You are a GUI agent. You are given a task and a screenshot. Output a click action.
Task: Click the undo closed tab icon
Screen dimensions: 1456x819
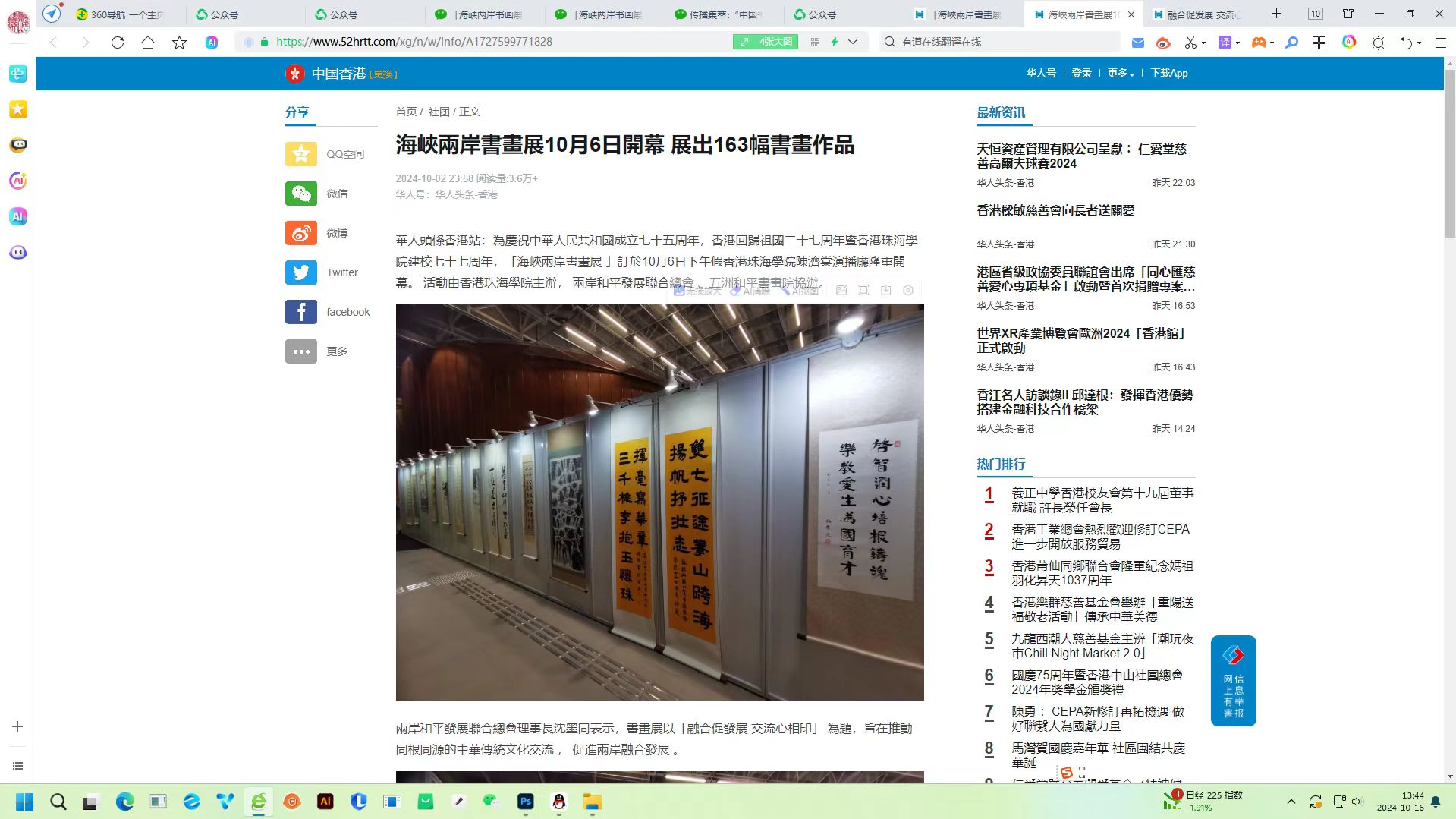pos(1406,43)
